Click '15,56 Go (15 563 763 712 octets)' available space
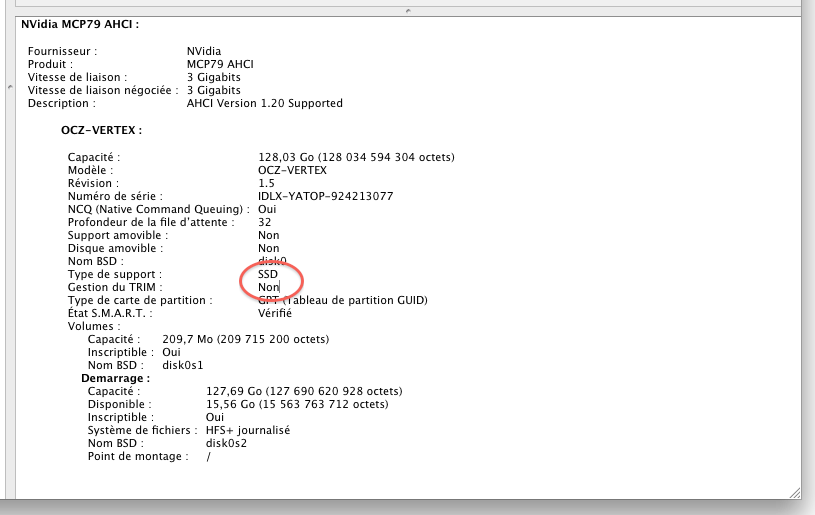This screenshot has width=815, height=515. [x=297, y=404]
